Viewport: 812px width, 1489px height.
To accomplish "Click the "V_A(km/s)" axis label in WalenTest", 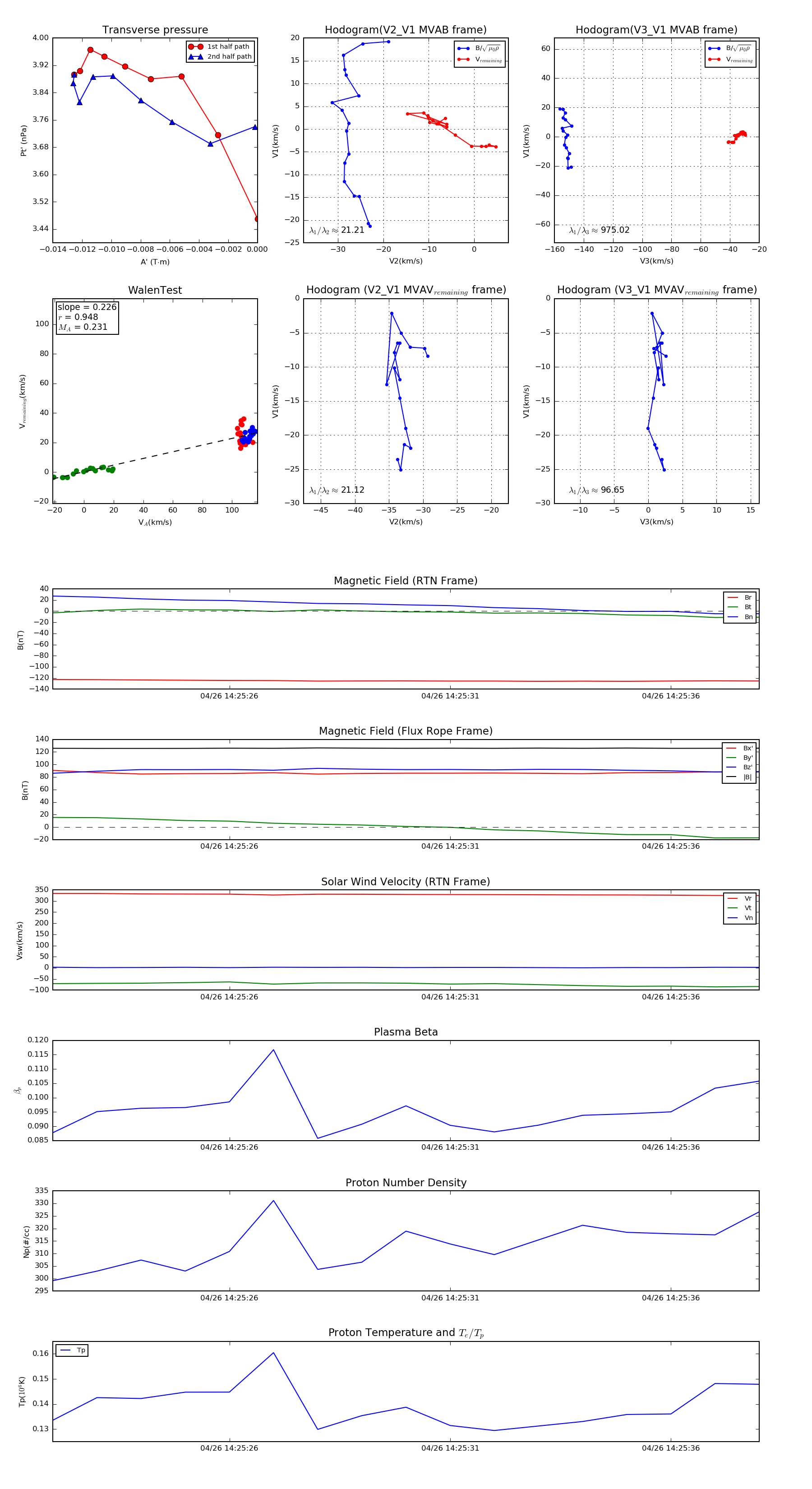I will (x=155, y=523).
